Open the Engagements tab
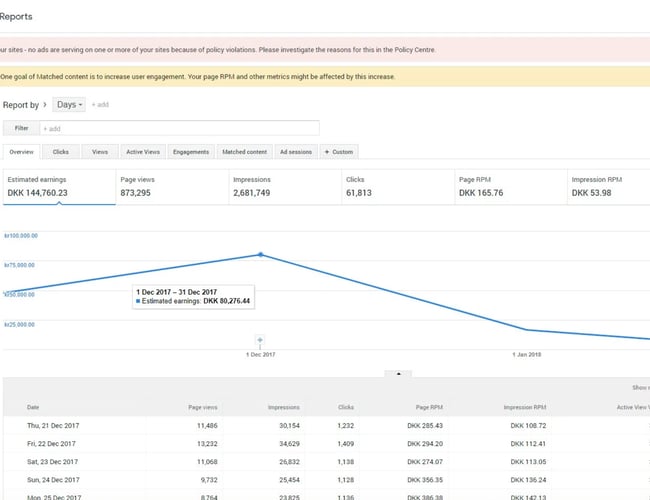The width and height of the screenshot is (650, 500). pyautogui.click(x=191, y=152)
